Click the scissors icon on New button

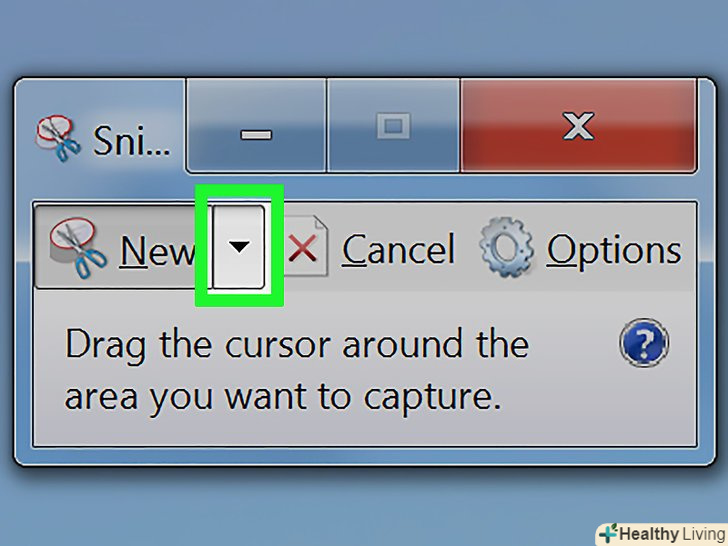(x=78, y=248)
